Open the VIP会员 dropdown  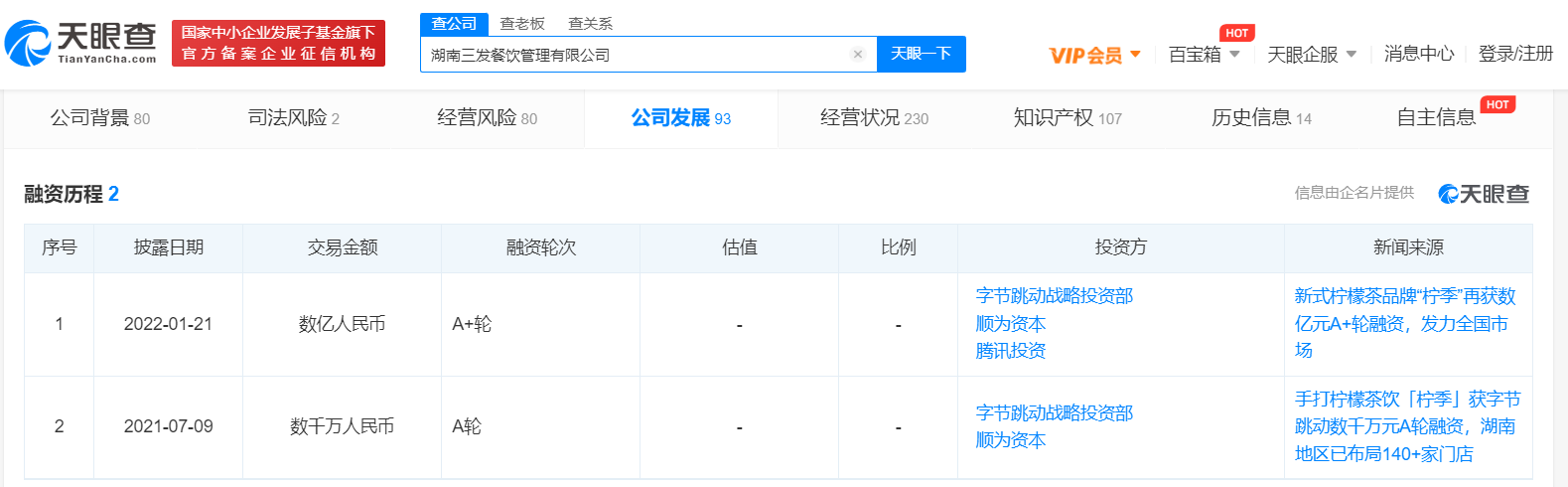(x=1095, y=55)
